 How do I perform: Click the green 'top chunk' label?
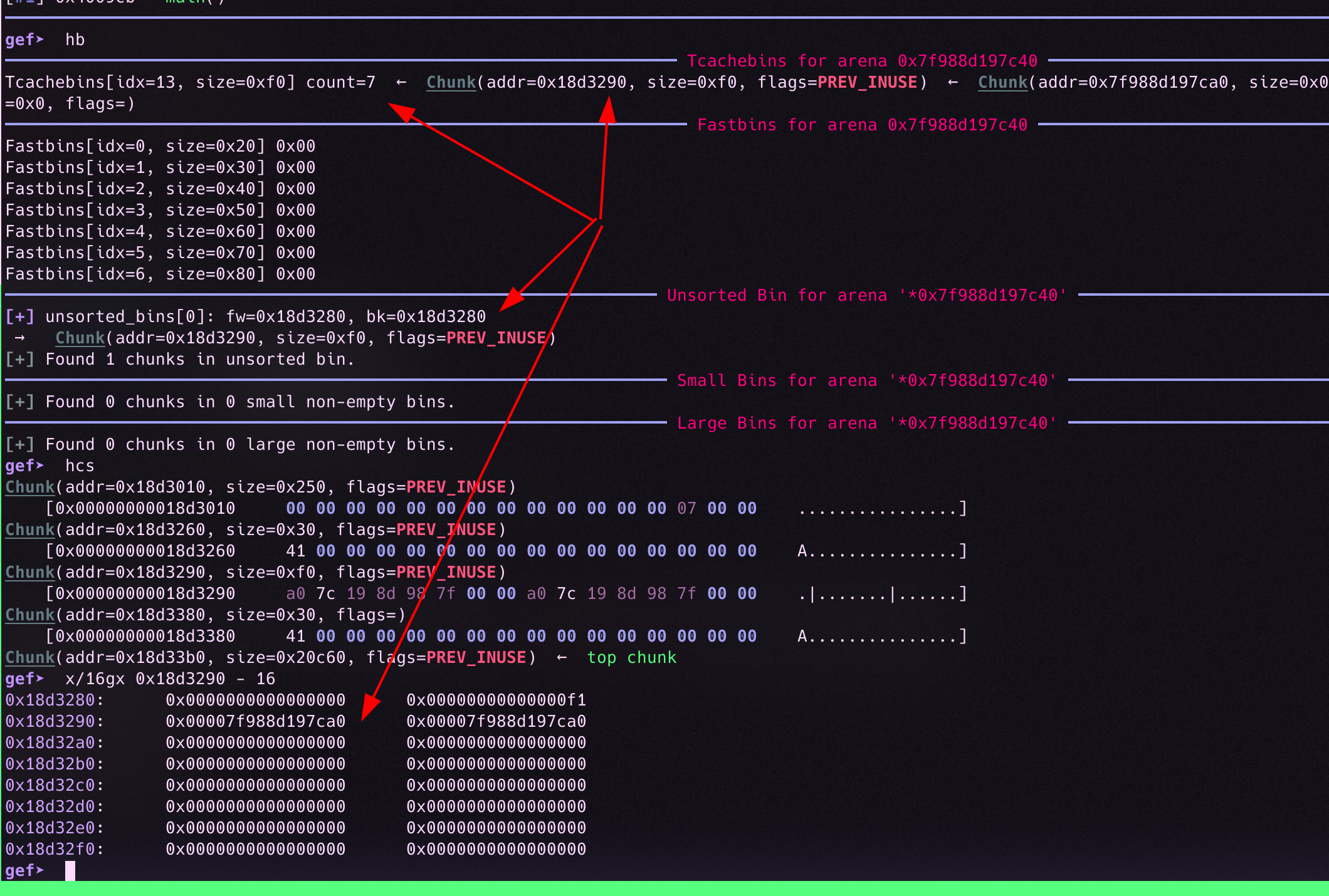point(631,657)
